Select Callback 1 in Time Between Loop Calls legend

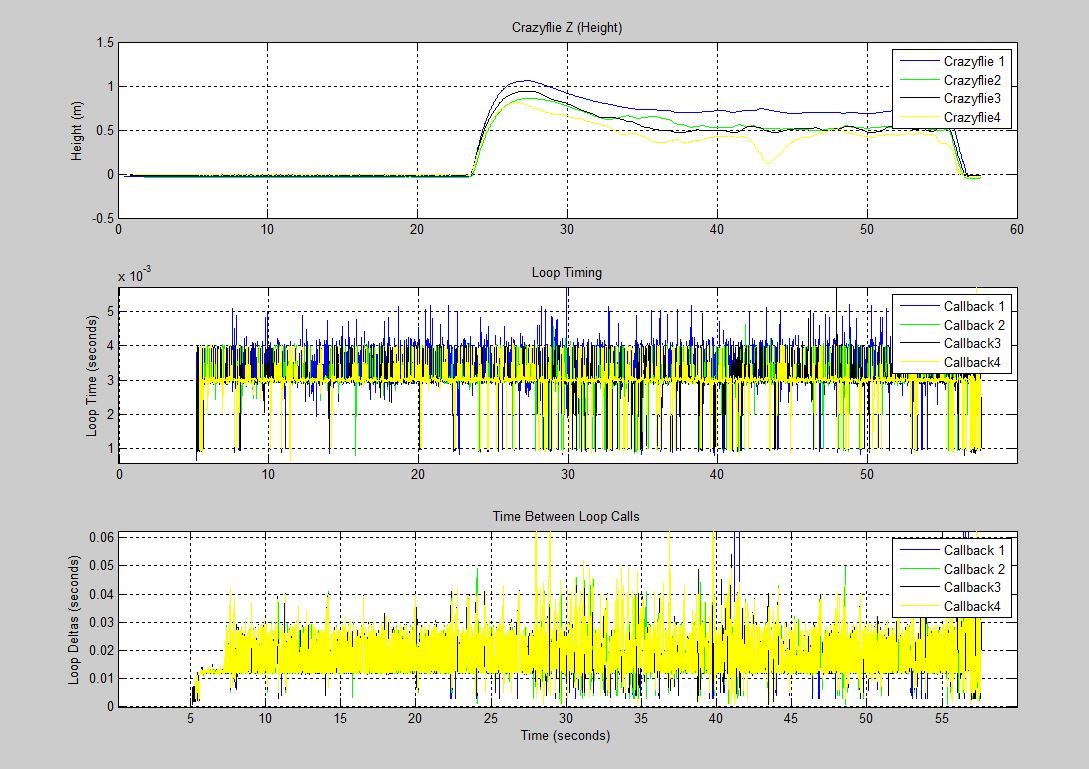[x=974, y=550]
